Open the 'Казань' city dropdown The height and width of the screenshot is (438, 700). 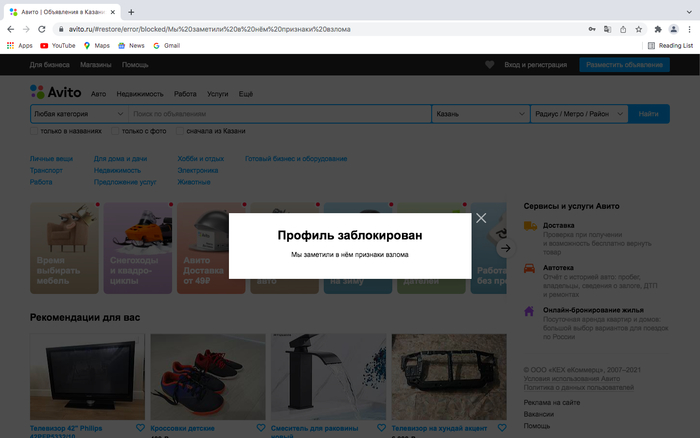click(480, 114)
